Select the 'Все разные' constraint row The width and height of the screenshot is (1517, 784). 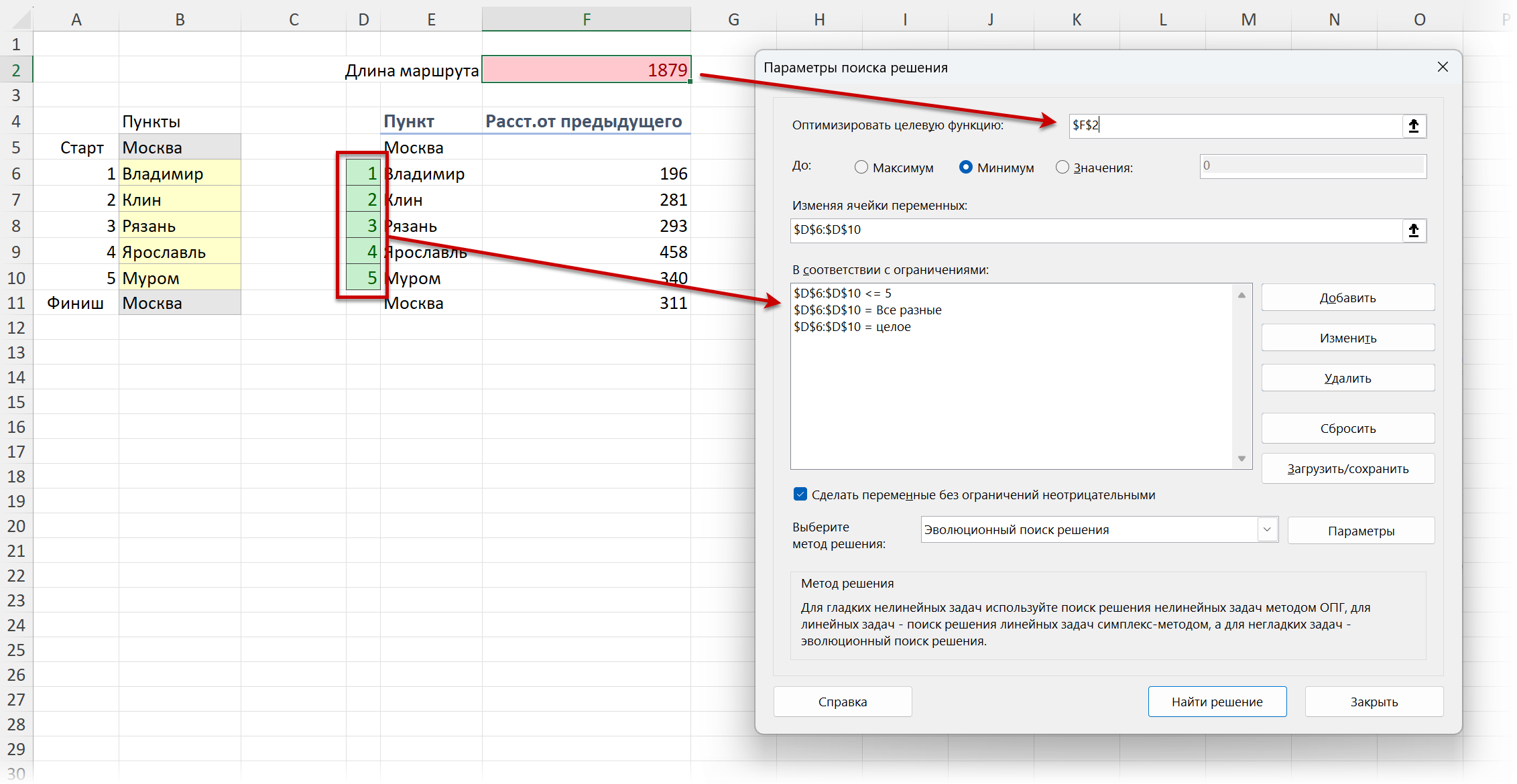pos(867,310)
